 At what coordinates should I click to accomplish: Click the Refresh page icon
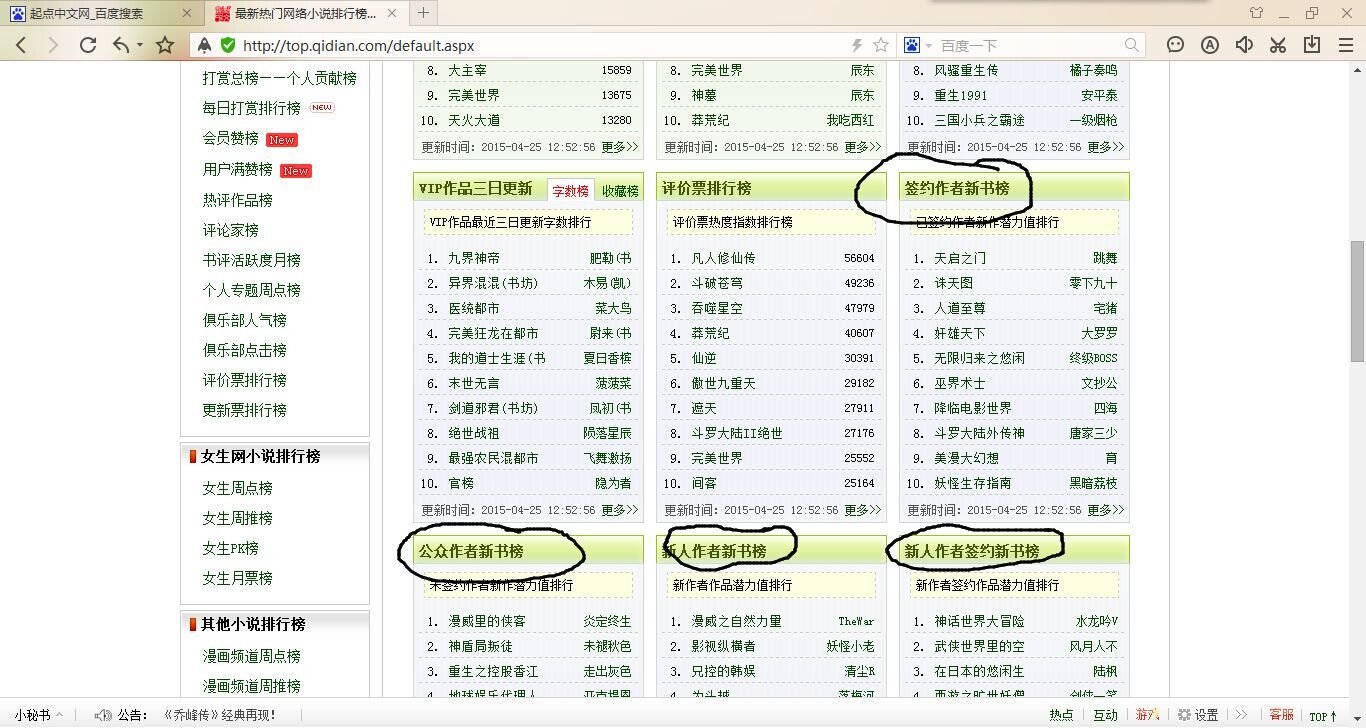point(87,45)
